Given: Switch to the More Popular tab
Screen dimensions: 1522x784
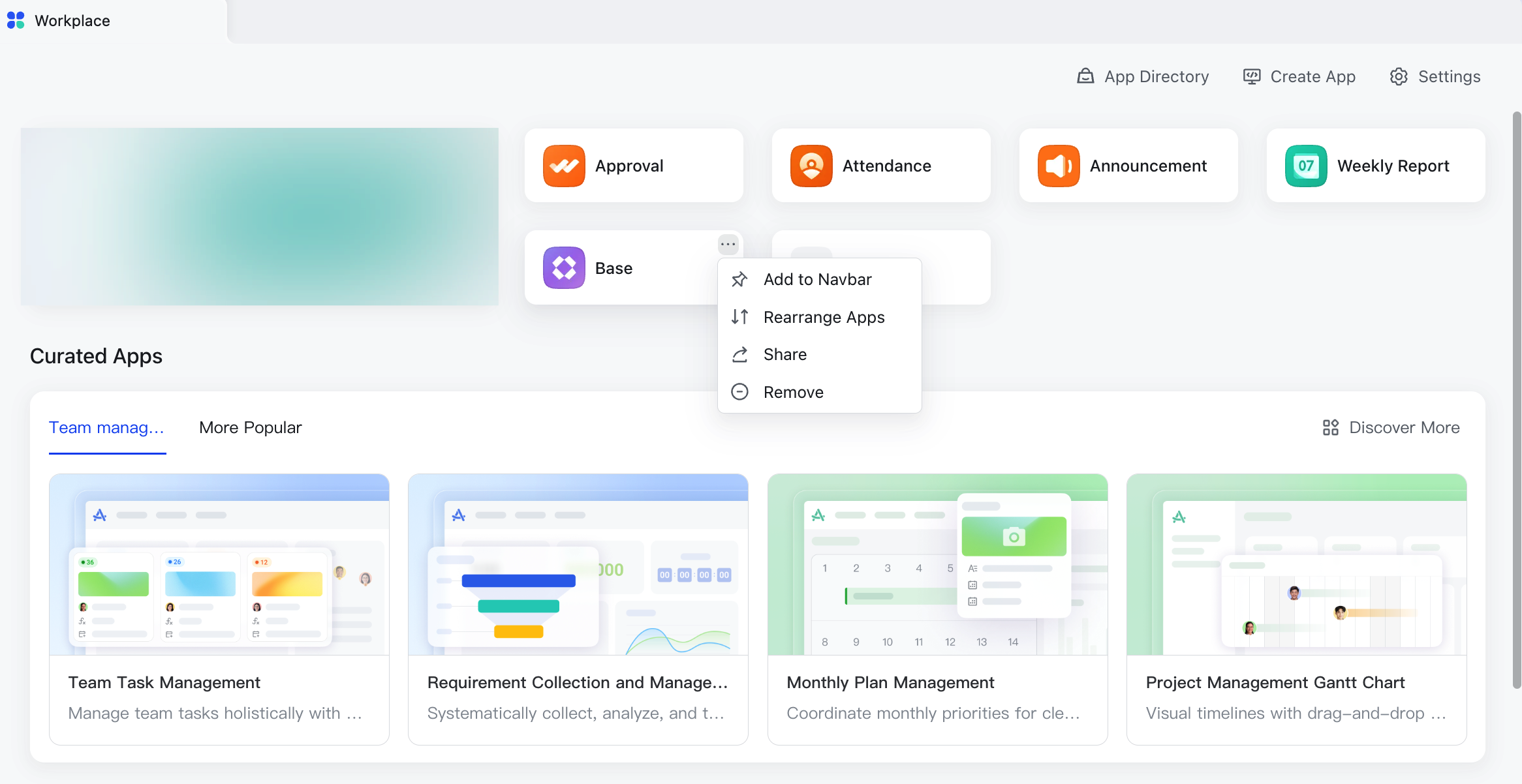Looking at the screenshot, I should (251, 427).
